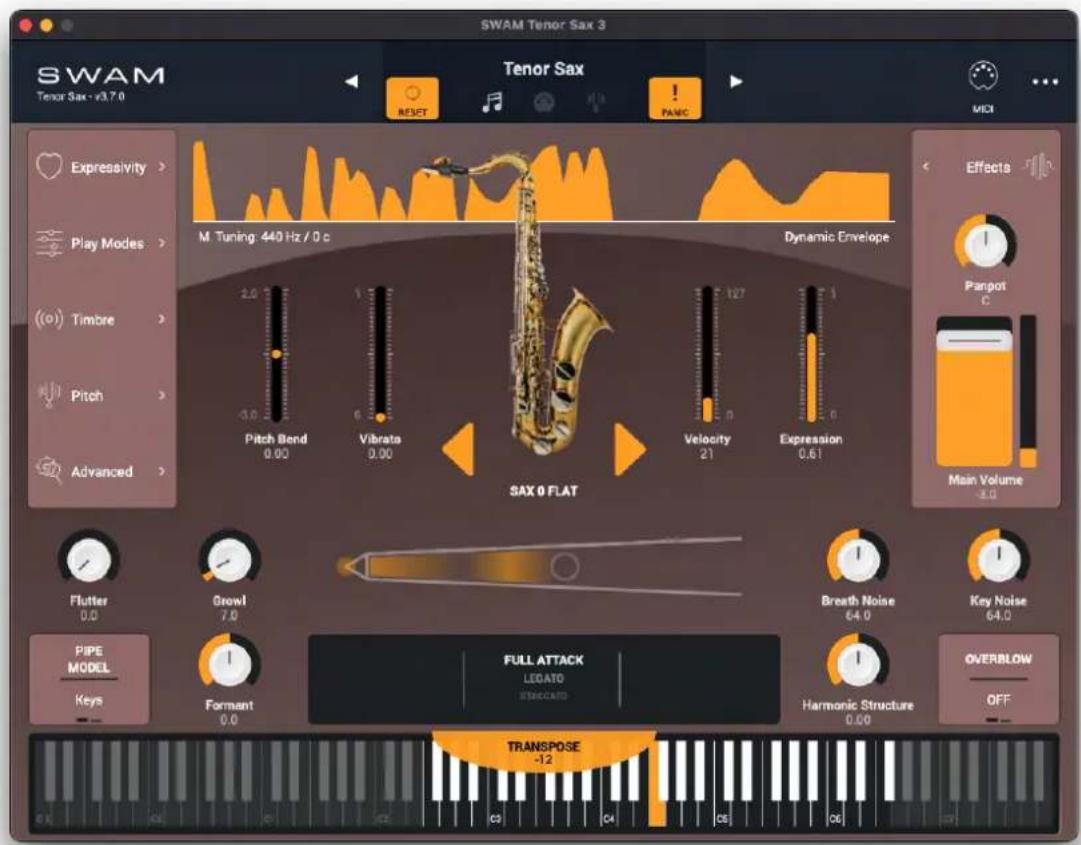This screenshot has height=845, width=1081.
Task: Click the SWAM logo
Action: point(101,75)
